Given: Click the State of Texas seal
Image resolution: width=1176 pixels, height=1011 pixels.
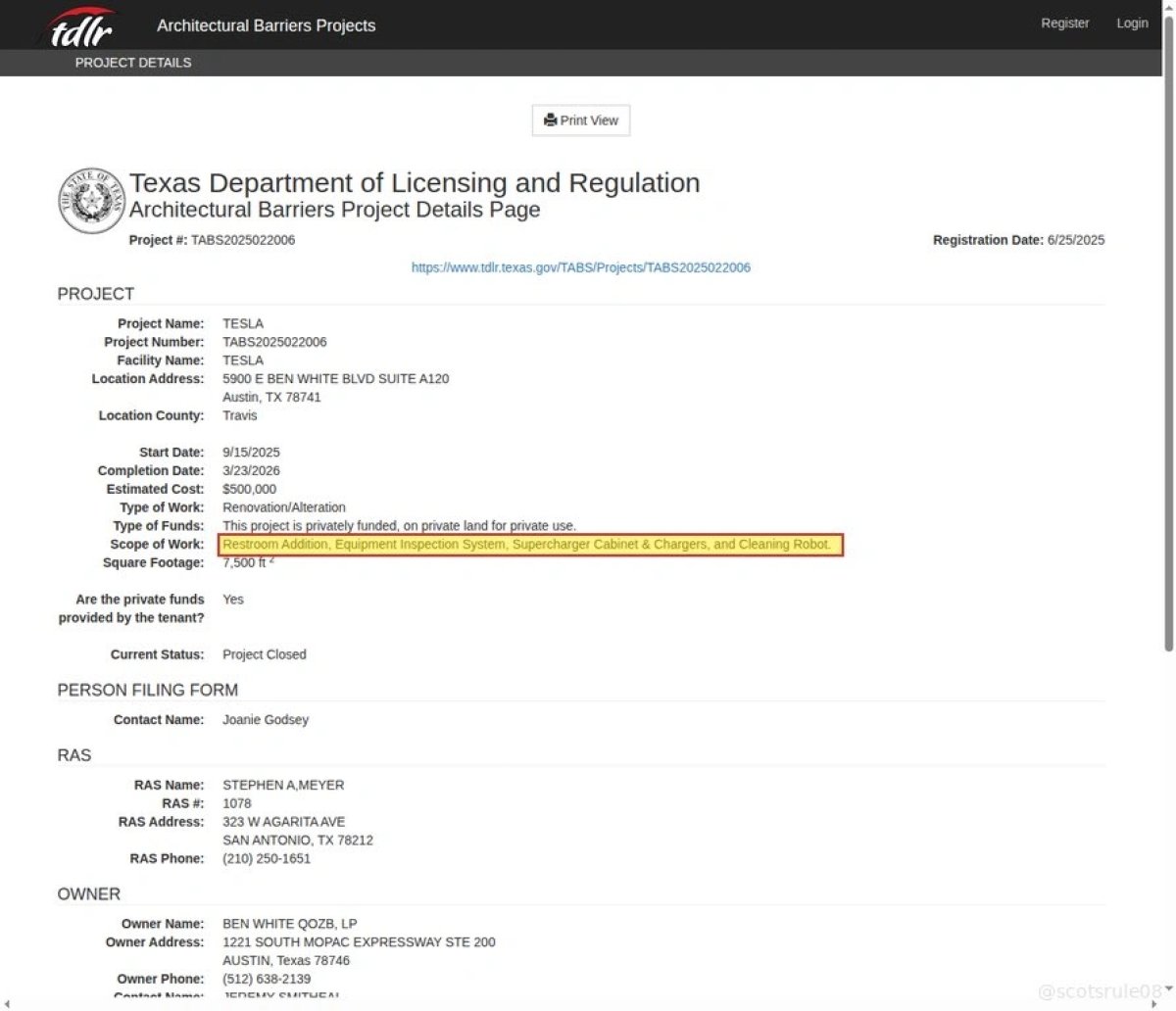Looking at the screenshot, I should coord(91,200).
